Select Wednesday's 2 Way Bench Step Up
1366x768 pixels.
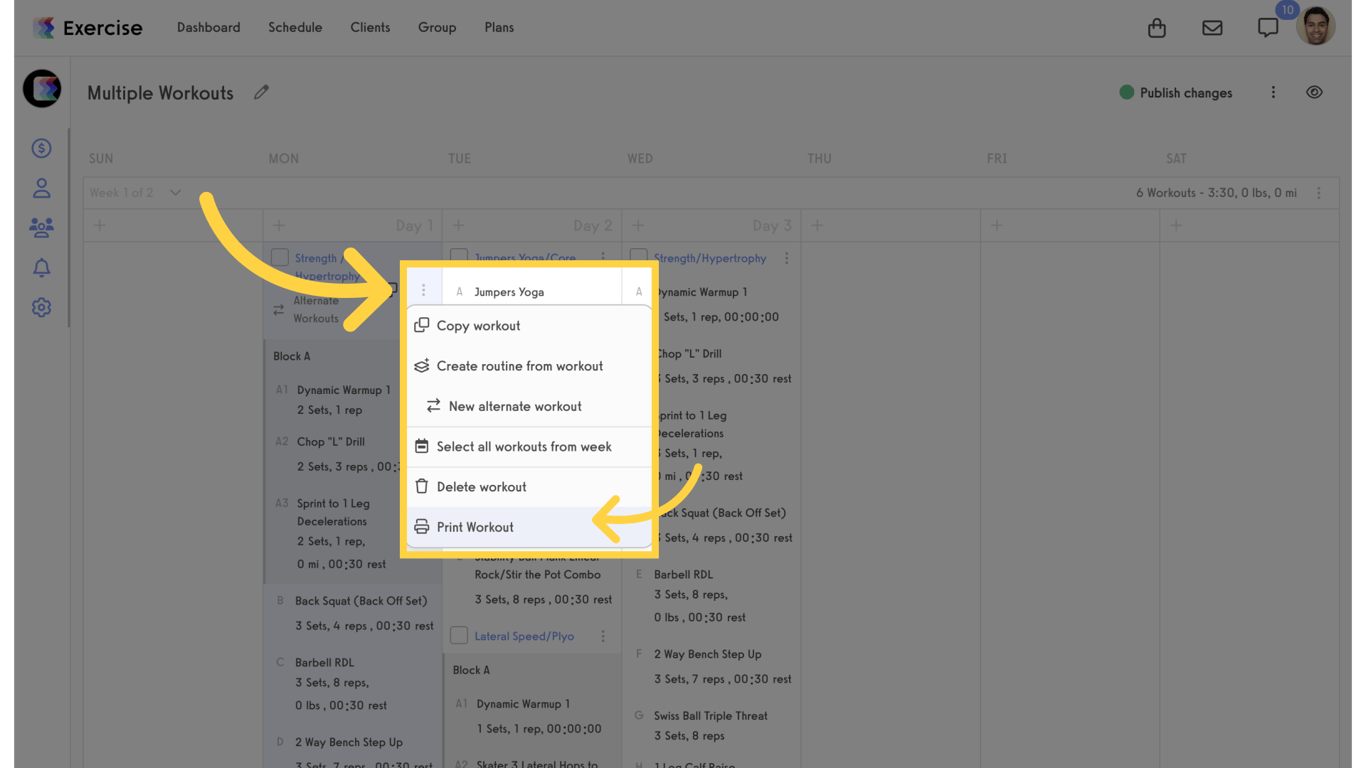click(708, 654)
